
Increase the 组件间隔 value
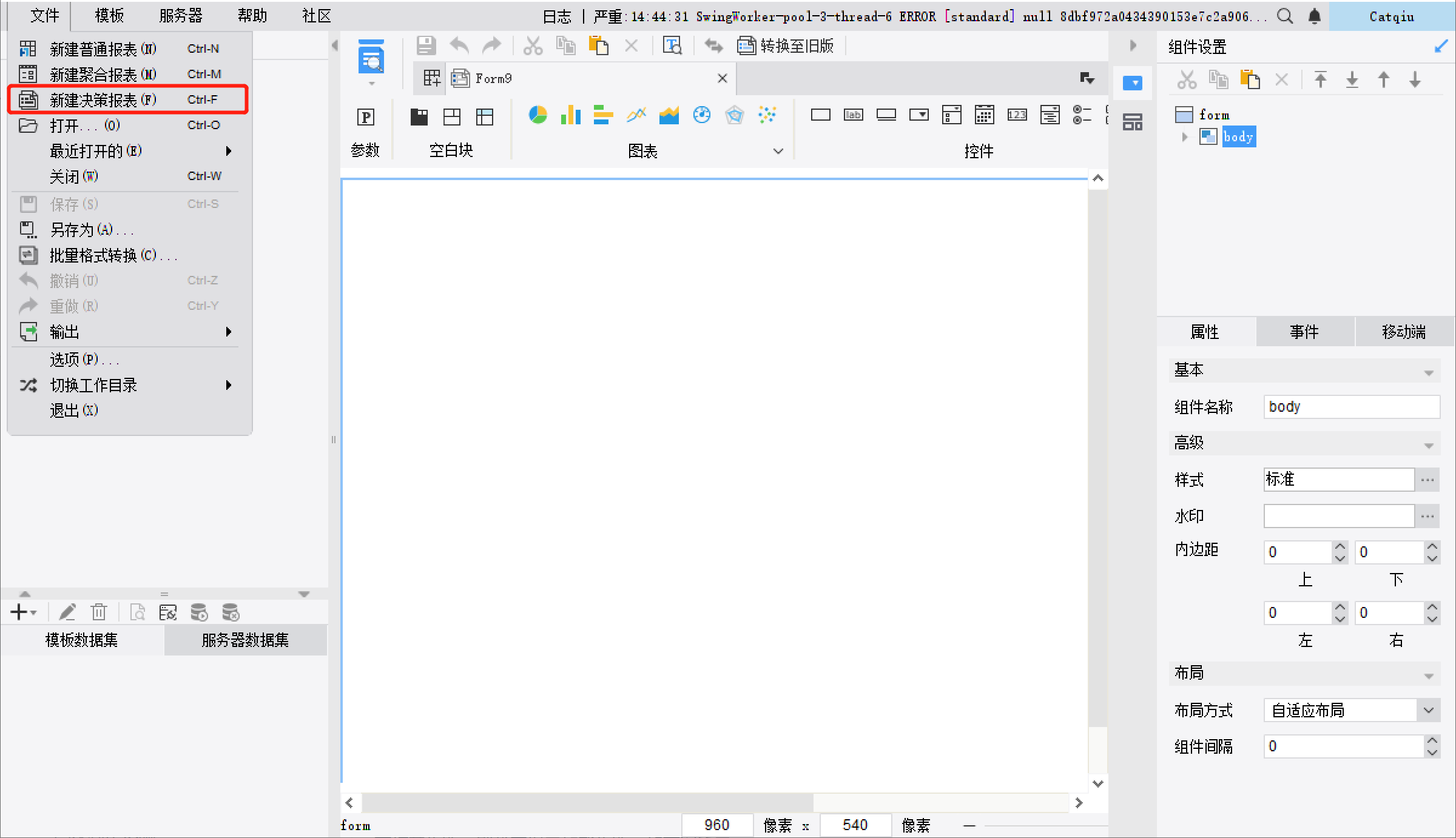tap(1432, 741)
